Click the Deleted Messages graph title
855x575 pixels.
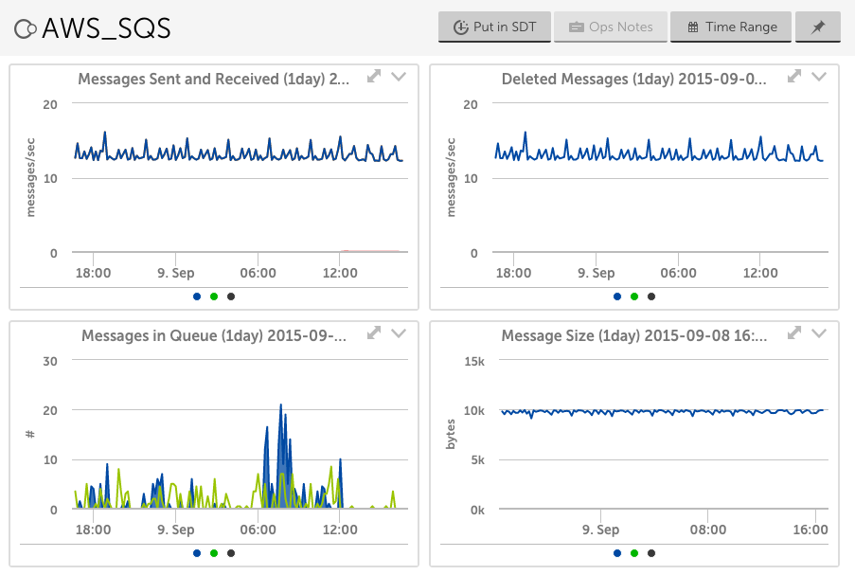pos(634,79)
